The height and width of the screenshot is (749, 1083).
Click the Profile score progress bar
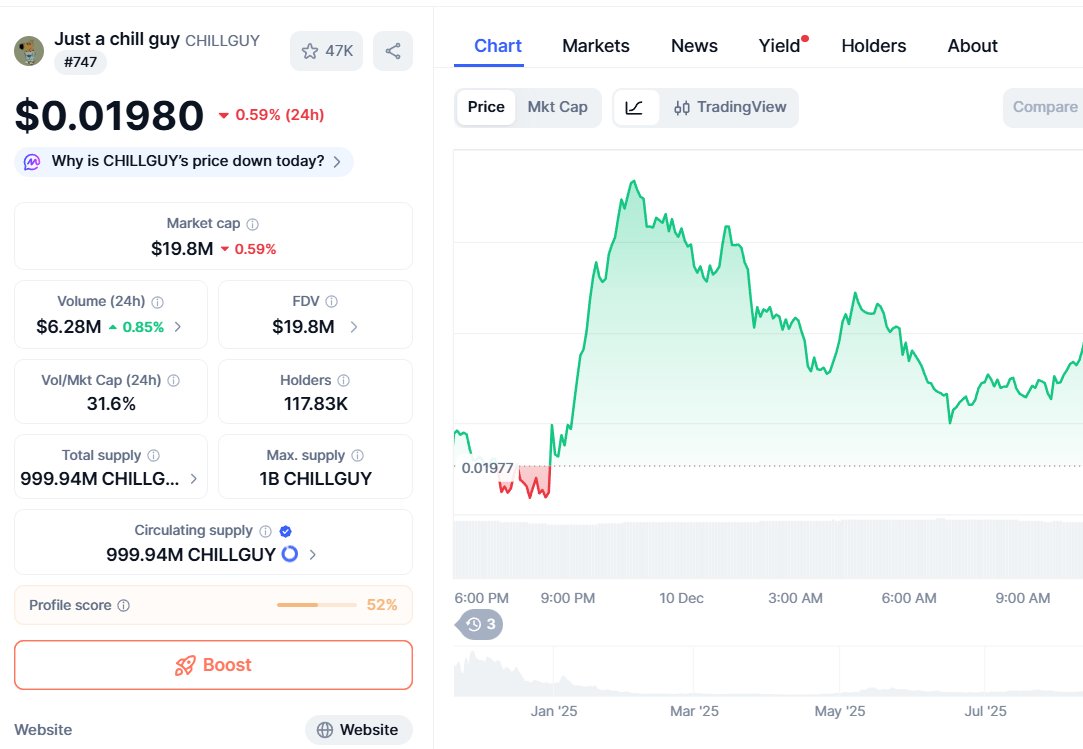coord(316,606)
